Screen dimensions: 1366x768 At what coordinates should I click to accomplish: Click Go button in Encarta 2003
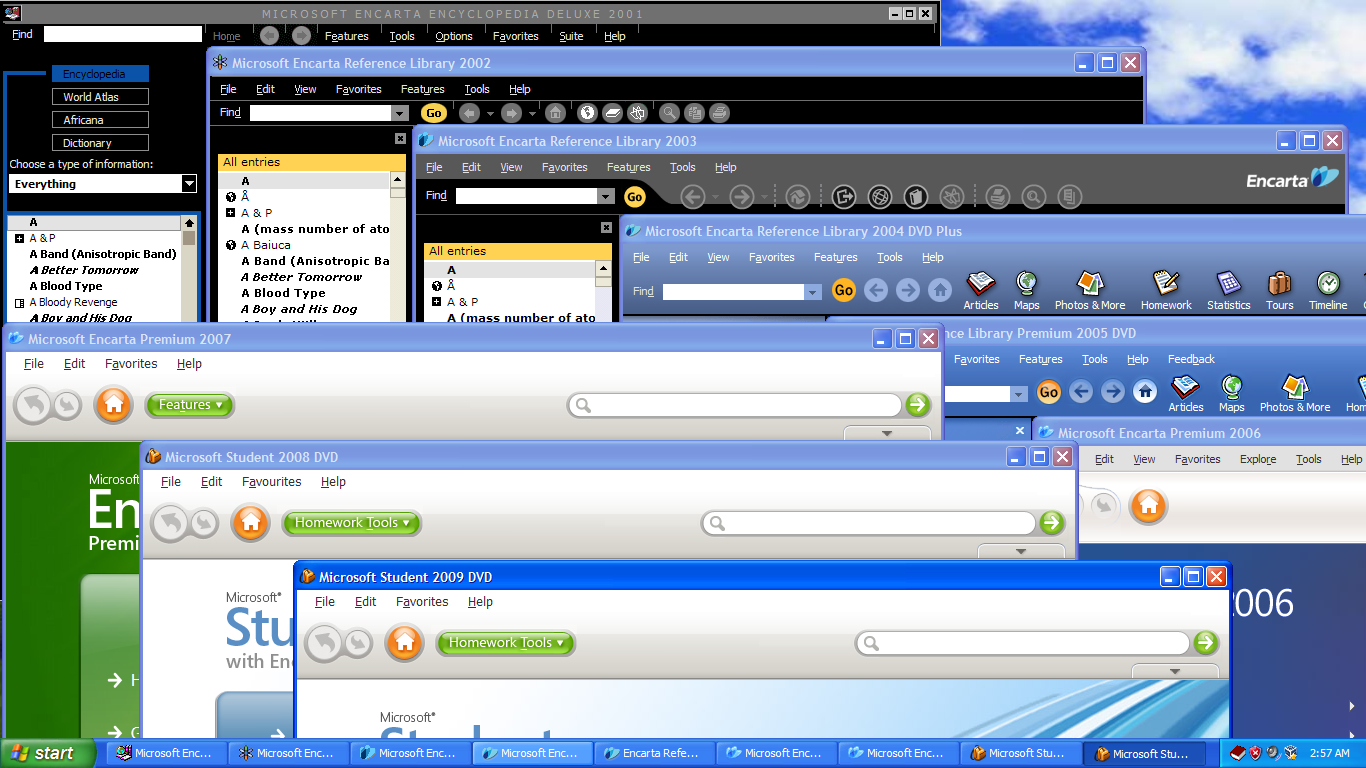[x=635, y=197]
